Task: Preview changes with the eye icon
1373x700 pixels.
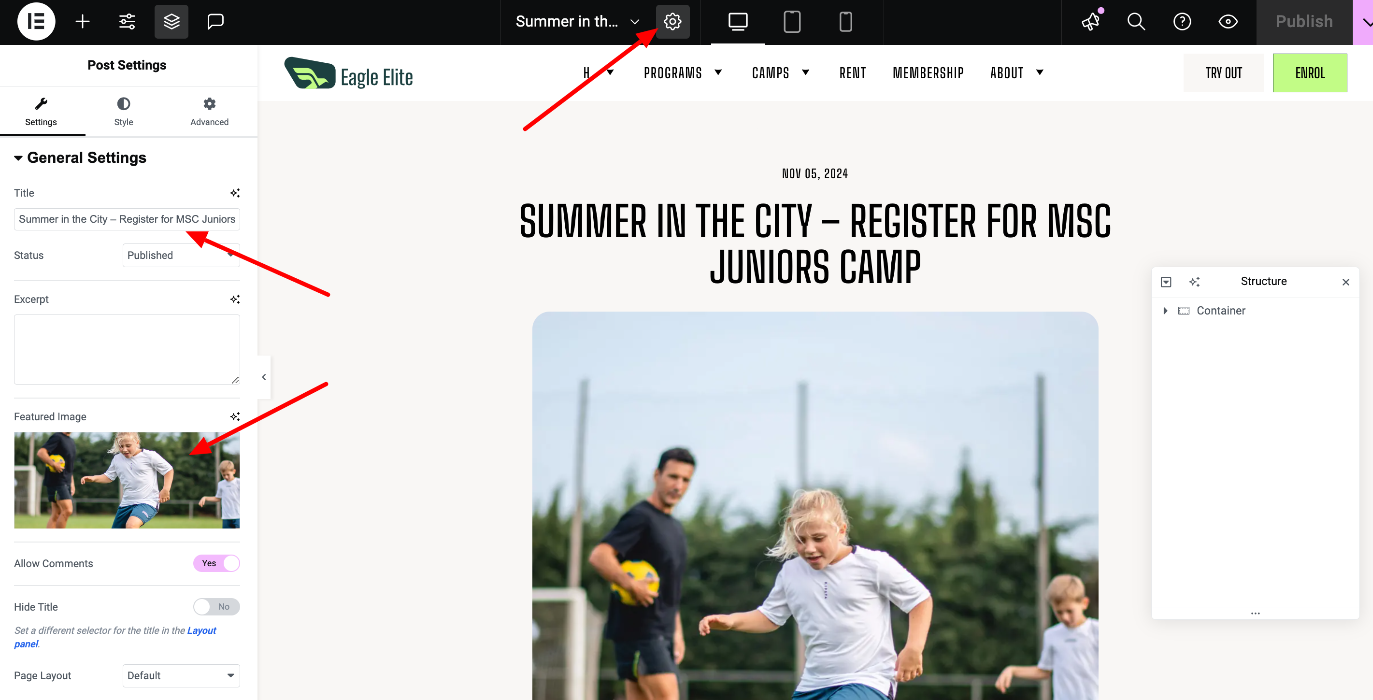Action: click(x=1228, y=21)
